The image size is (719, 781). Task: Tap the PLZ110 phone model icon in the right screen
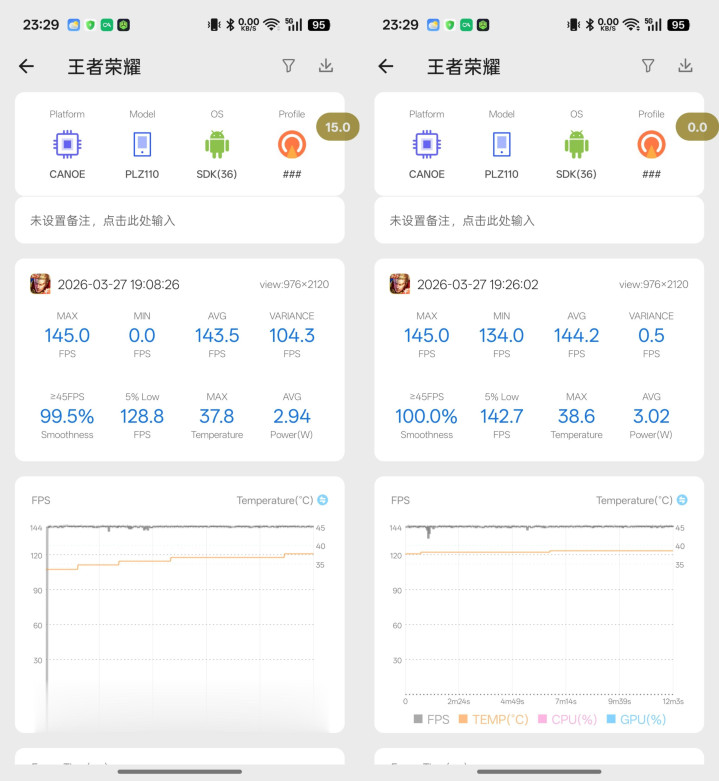(x=501, y=144)
